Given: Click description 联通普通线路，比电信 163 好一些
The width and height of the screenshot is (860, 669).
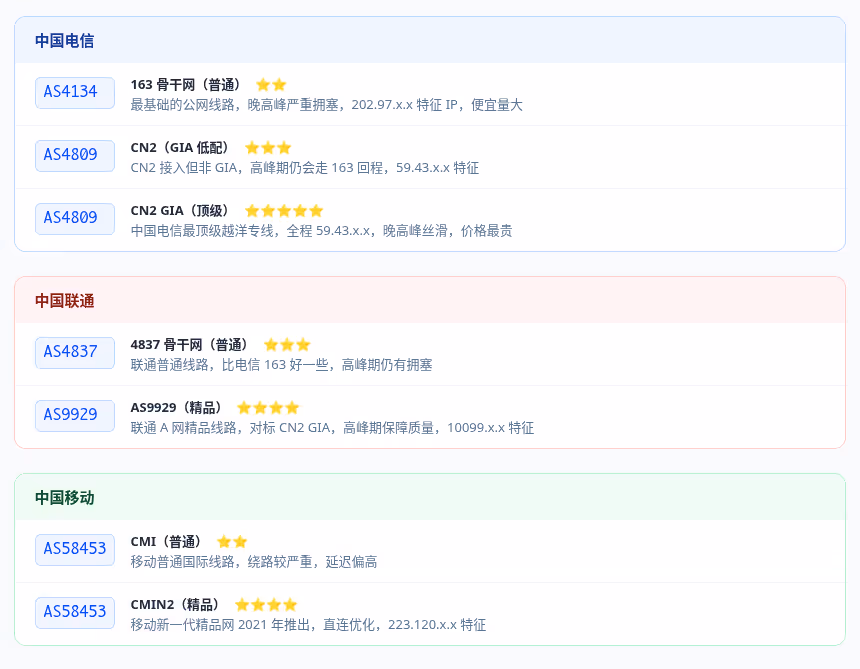Looking at the screenshot, I should 281,365.
